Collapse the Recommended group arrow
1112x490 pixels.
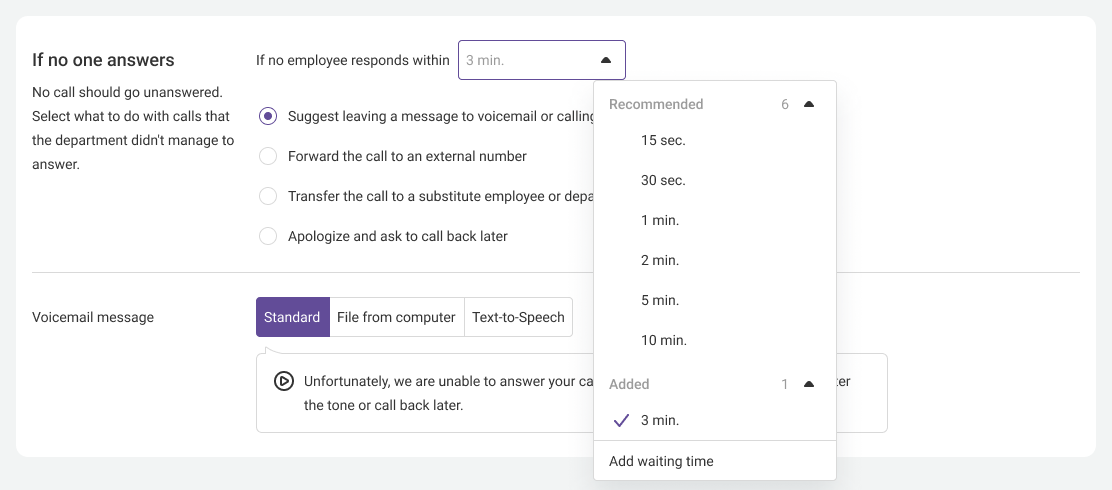[809, 104]
